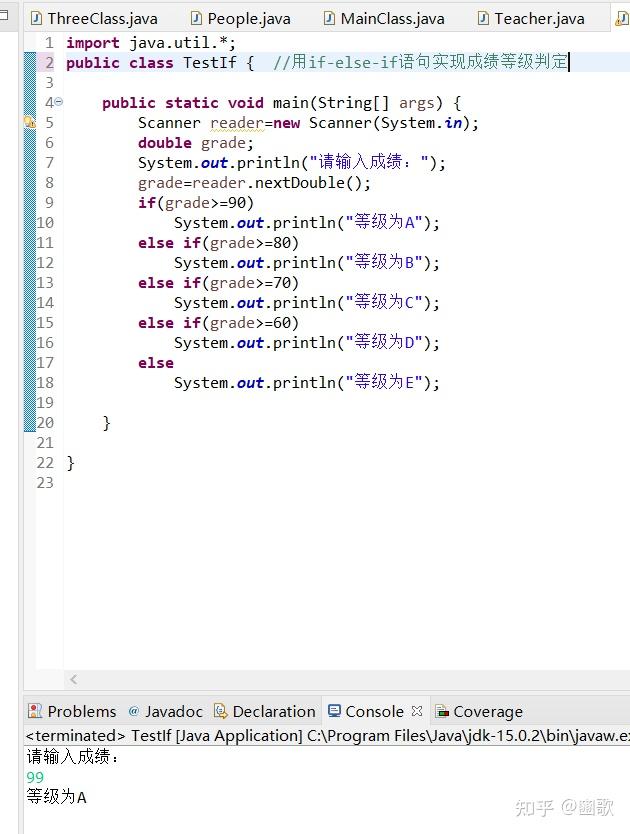Click the class name TestIf in the code
Screen dimensions: 630x834
point(210,63)
